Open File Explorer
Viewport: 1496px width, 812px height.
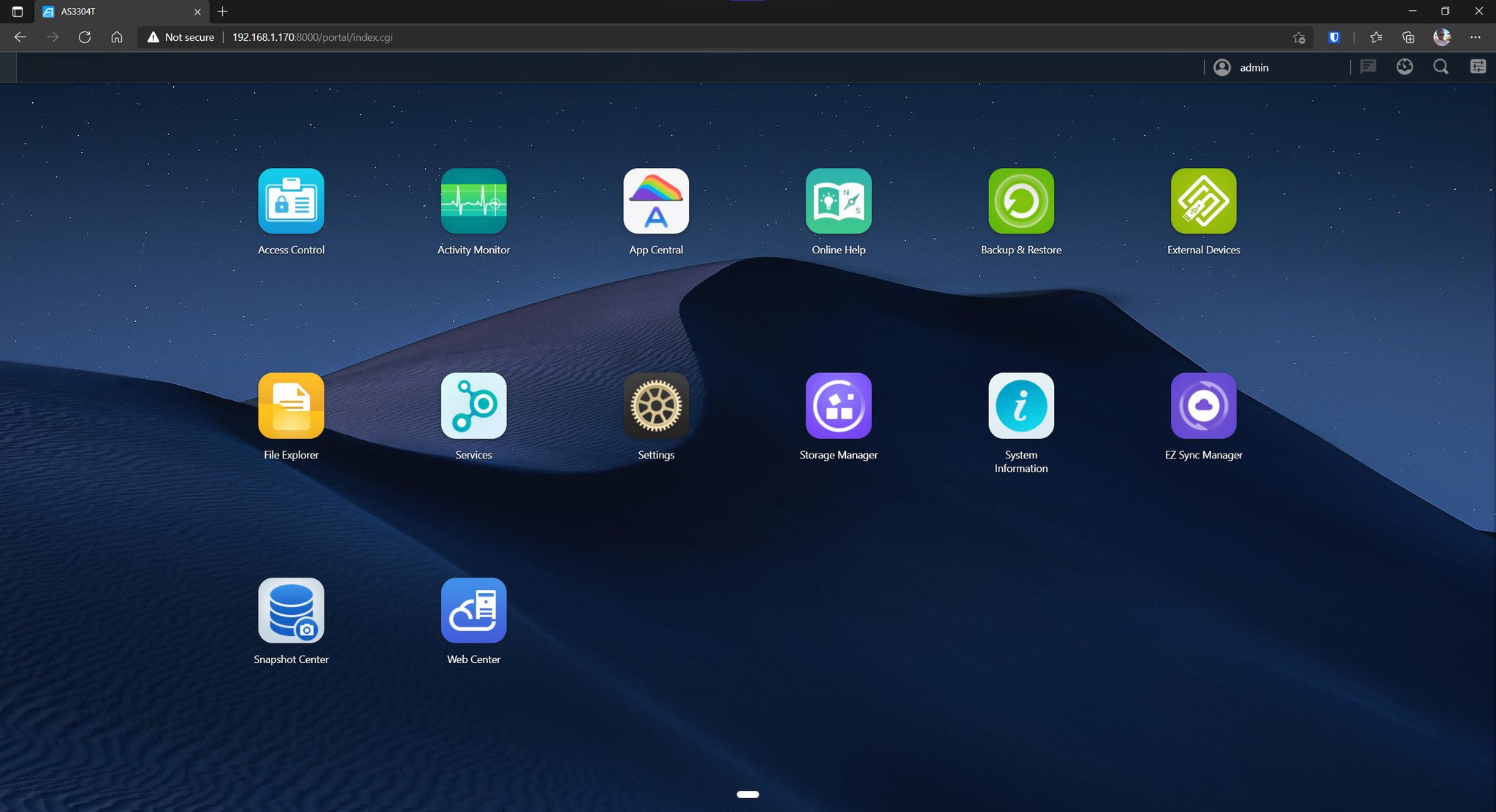(291, 406)
